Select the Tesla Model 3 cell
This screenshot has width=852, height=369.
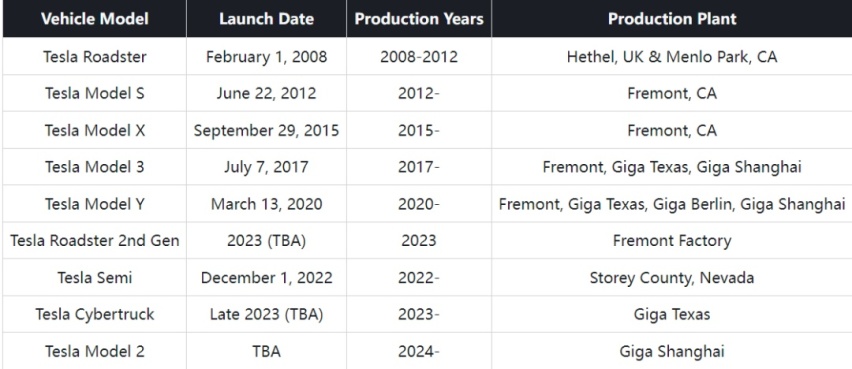pos(95,167)
